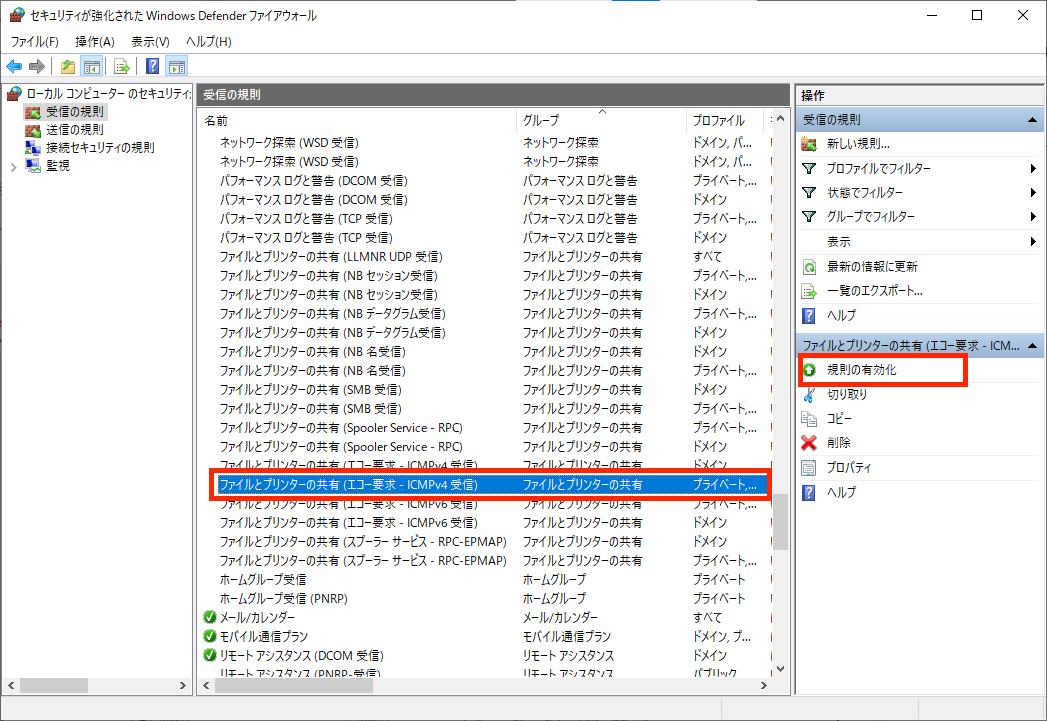Toggle action pane show/hide toolbar icon
This screenshot has width=1047, height=721.
pyautogui.click(x=177, y=66)
